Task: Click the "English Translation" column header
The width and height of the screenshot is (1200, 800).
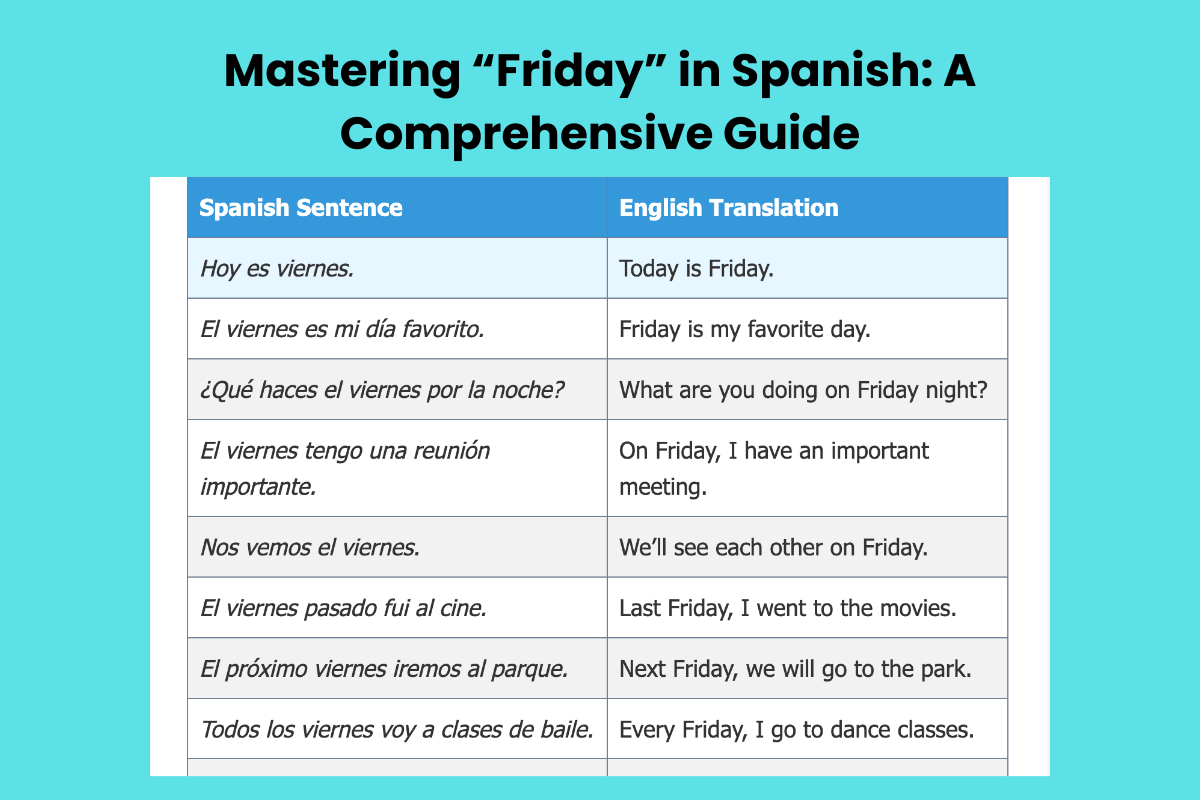Action: pyautogui.click(x=729, y=208)
